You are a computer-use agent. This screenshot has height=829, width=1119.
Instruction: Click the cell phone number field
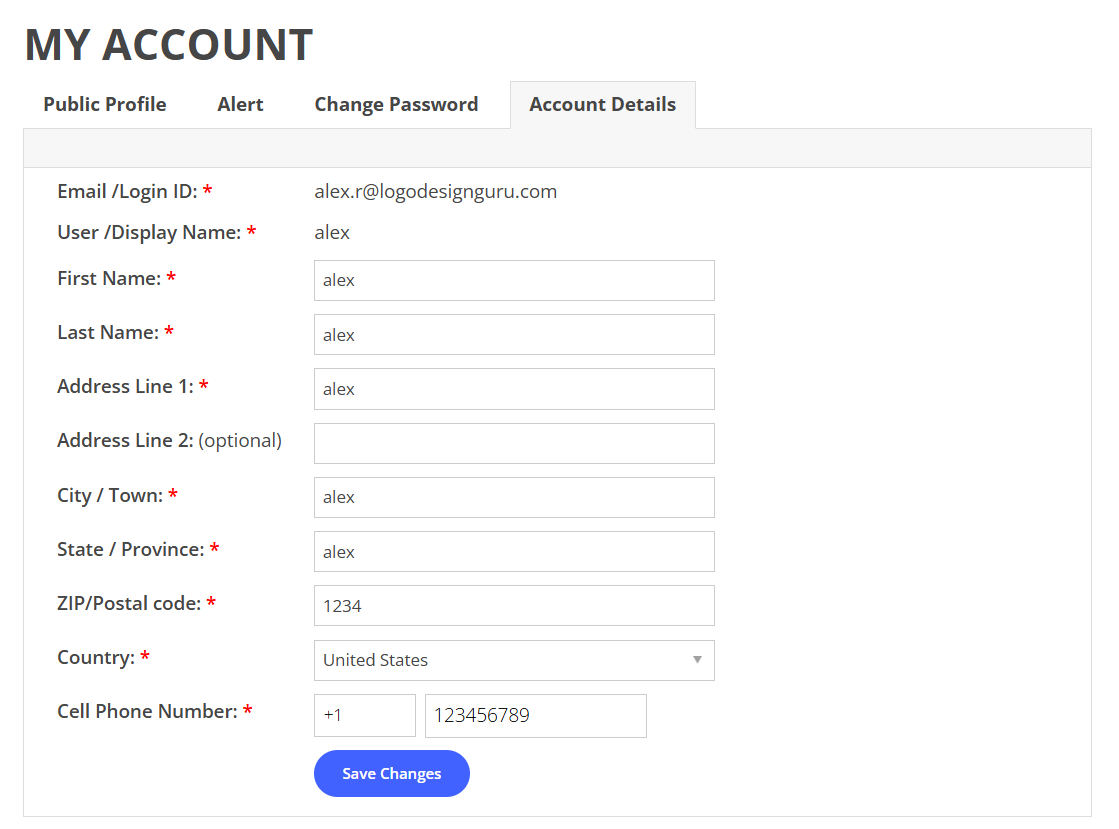pyautogui.click(x=535, y=716)
